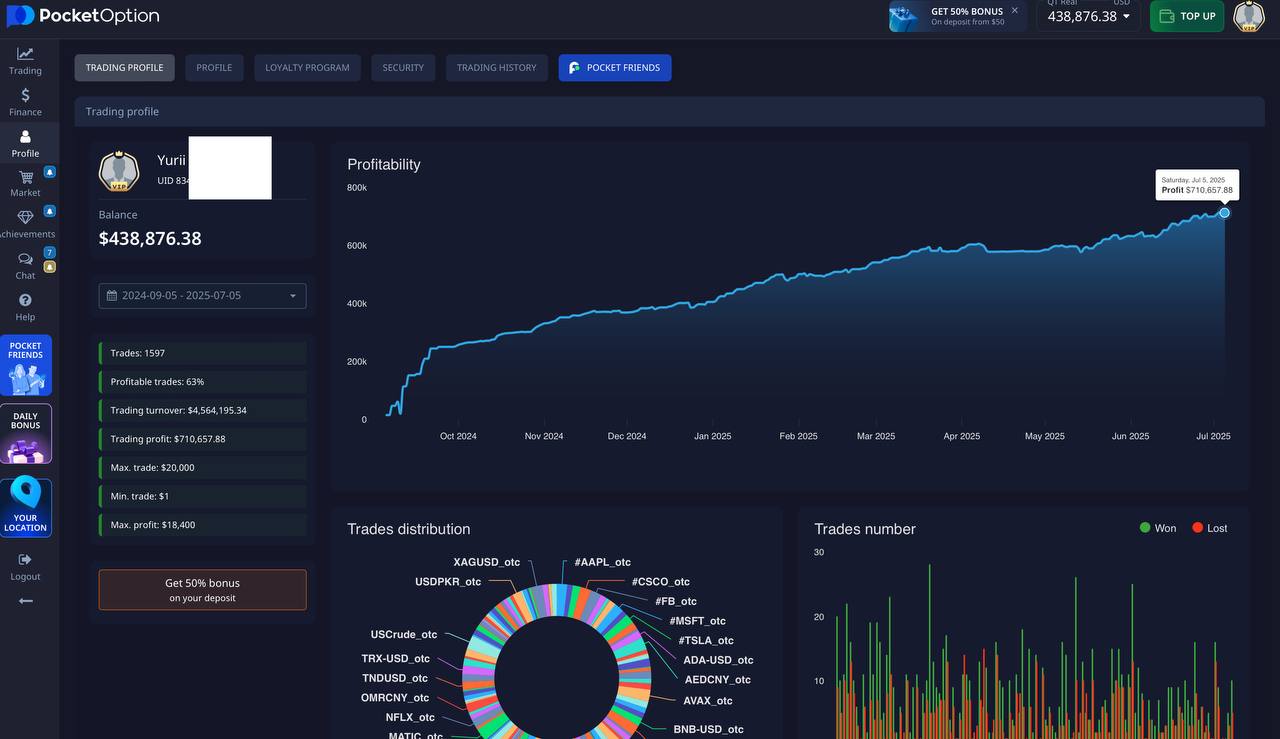Open the Market cart icon
Screen dimensions: 1280x739
25,177
